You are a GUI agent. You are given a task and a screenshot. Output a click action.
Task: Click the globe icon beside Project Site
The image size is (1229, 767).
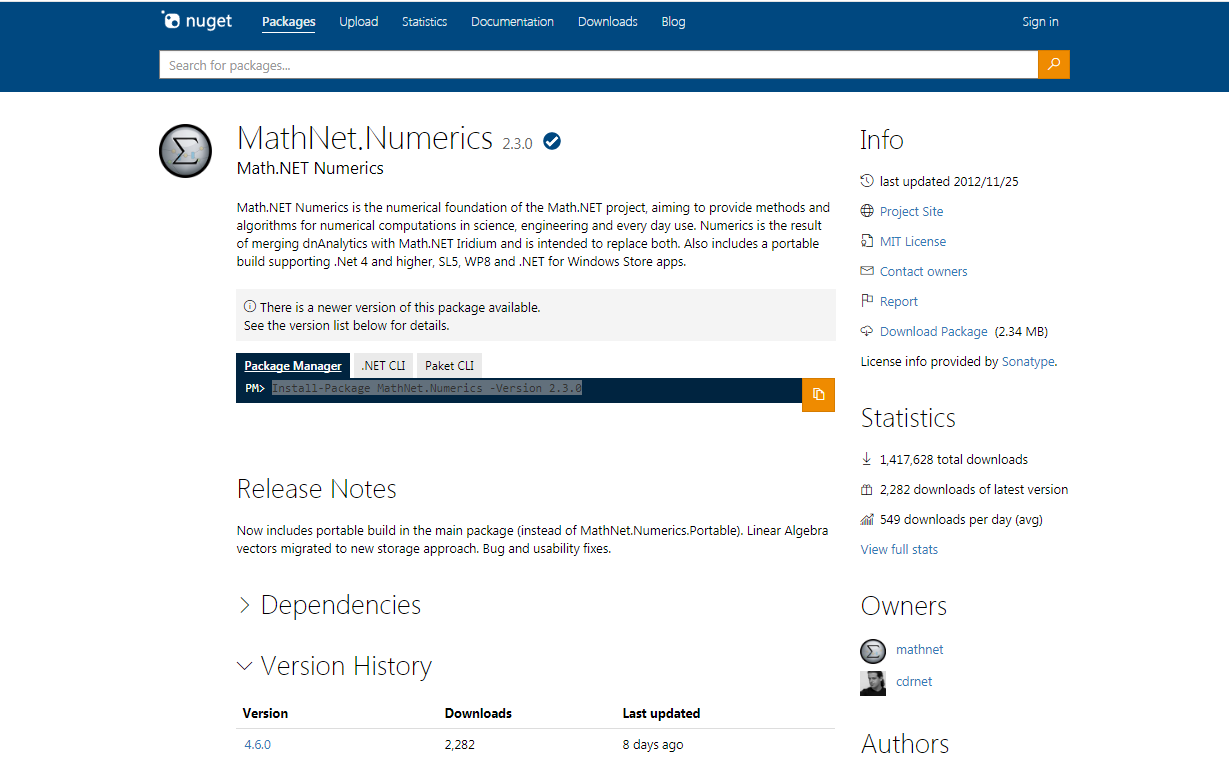[867, 211]
